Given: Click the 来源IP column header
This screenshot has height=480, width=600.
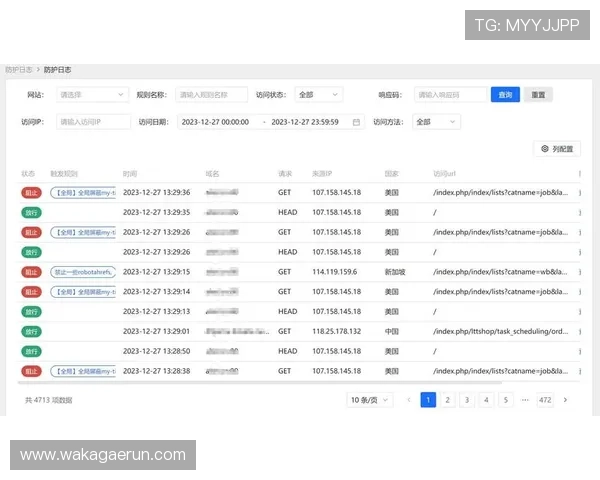Looking at the screenshot, I should tap(322, 174).
